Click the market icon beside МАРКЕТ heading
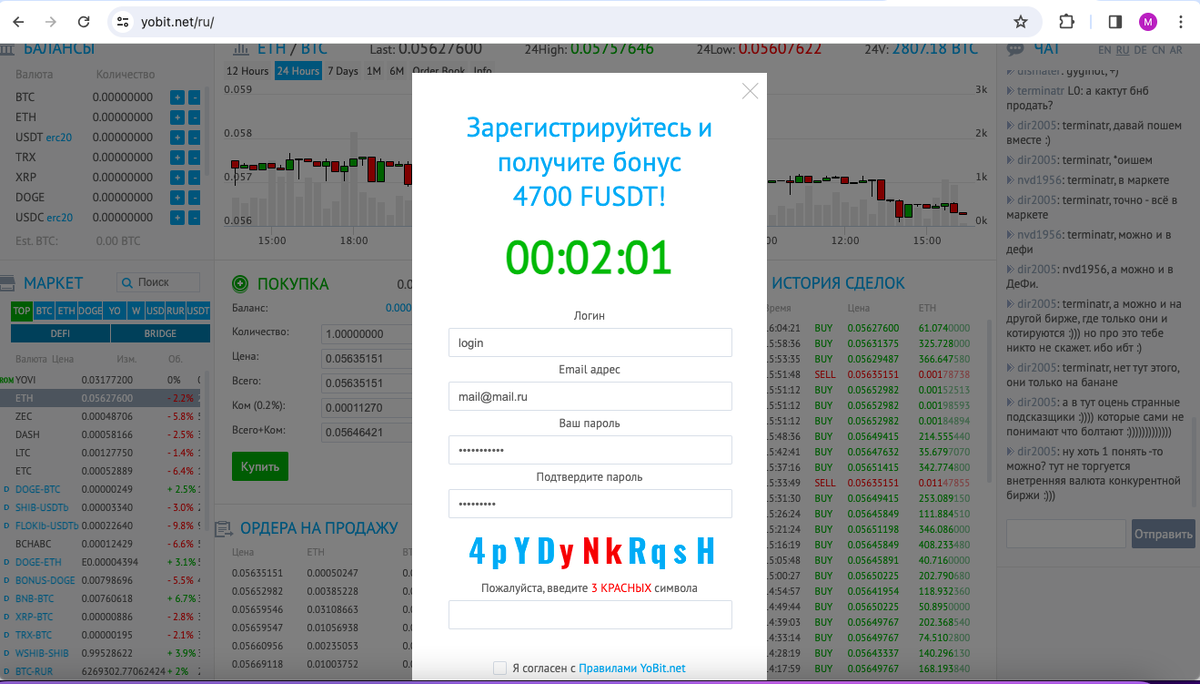 point(8,283)
